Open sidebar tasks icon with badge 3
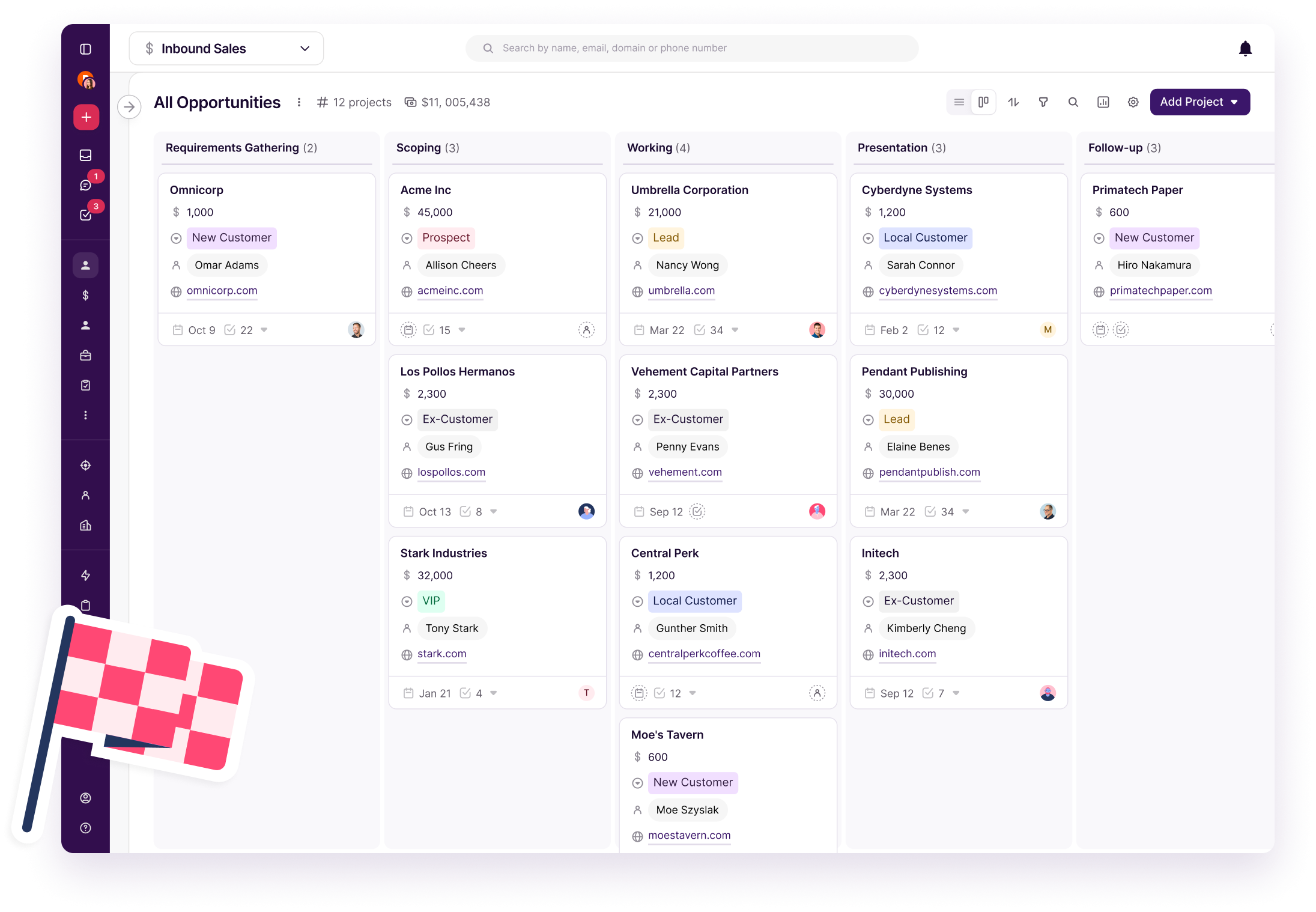This screenshot has width=1316, height=912. coord(86,214)
